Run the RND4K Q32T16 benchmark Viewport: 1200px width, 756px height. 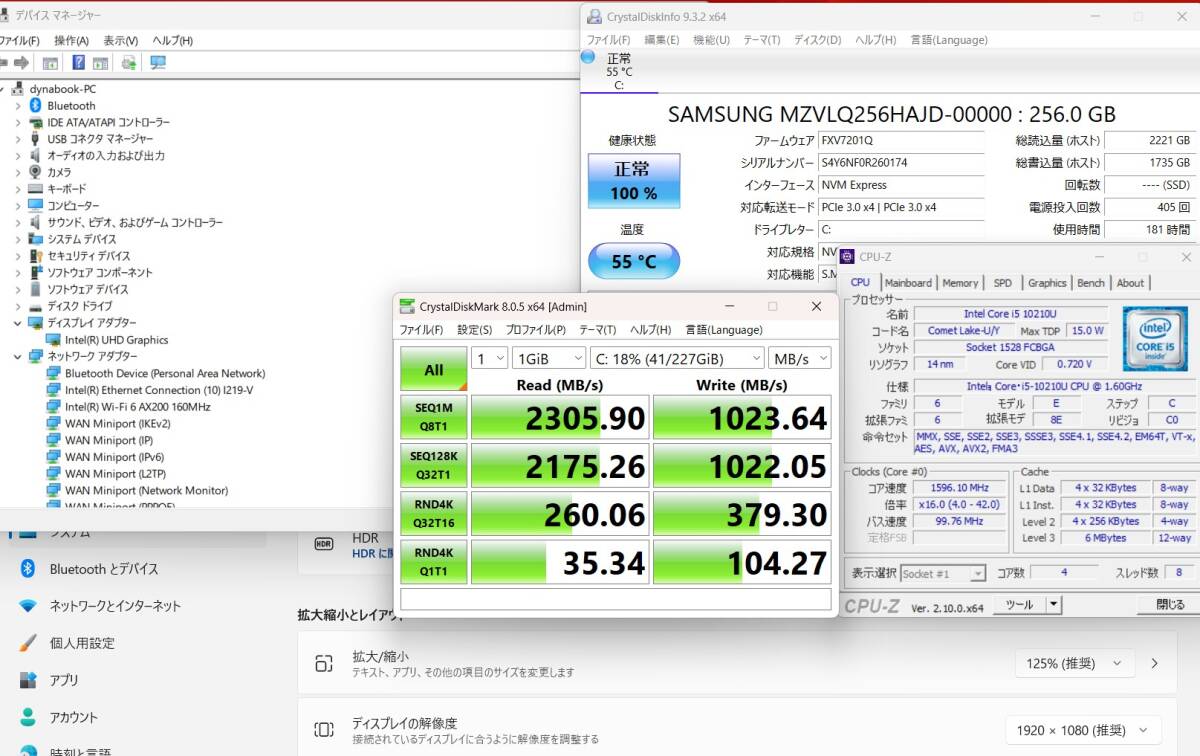click(x=434, y=513)
